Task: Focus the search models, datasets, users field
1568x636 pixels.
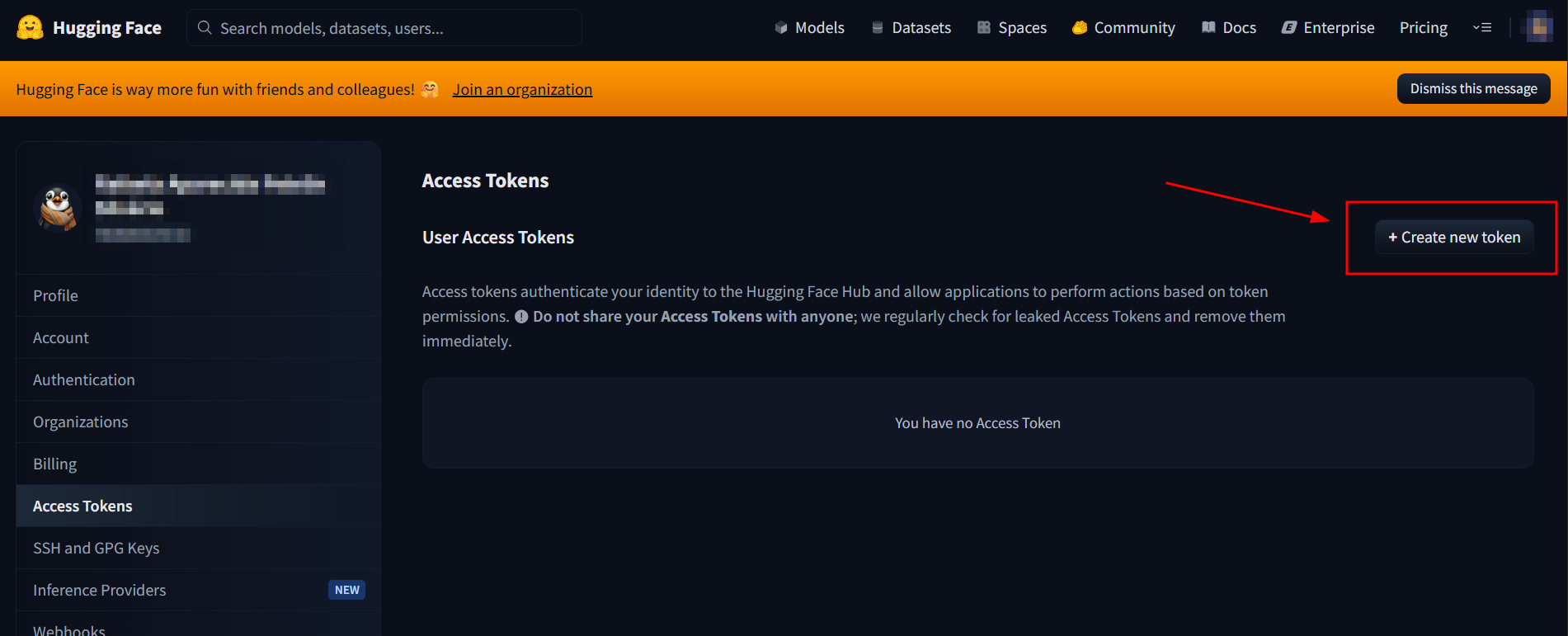Action: (384, 28)
